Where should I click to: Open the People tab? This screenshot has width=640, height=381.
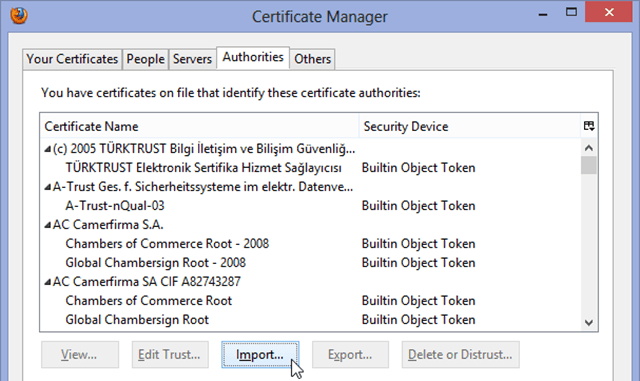click(145, 59)
